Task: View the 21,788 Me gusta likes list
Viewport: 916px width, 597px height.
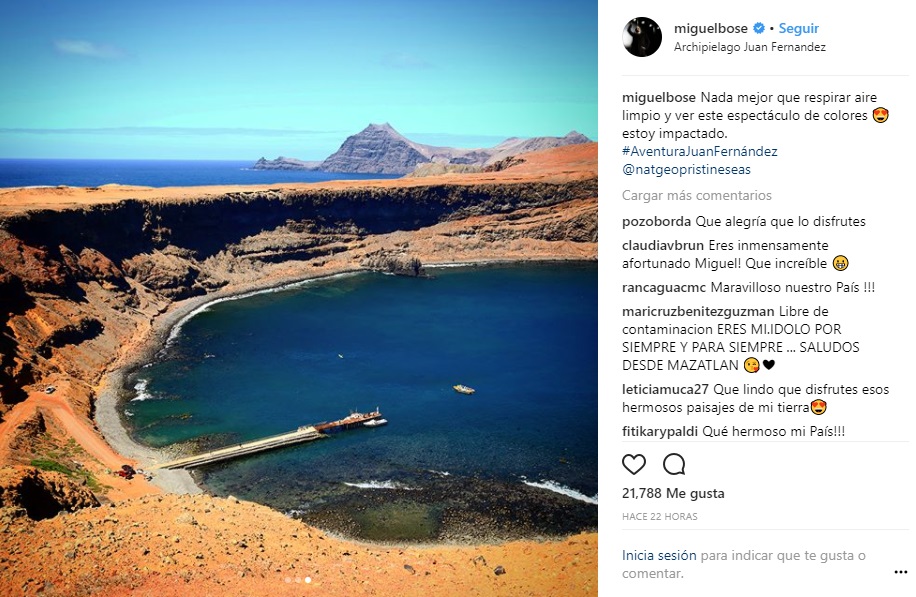Action: 673,493
